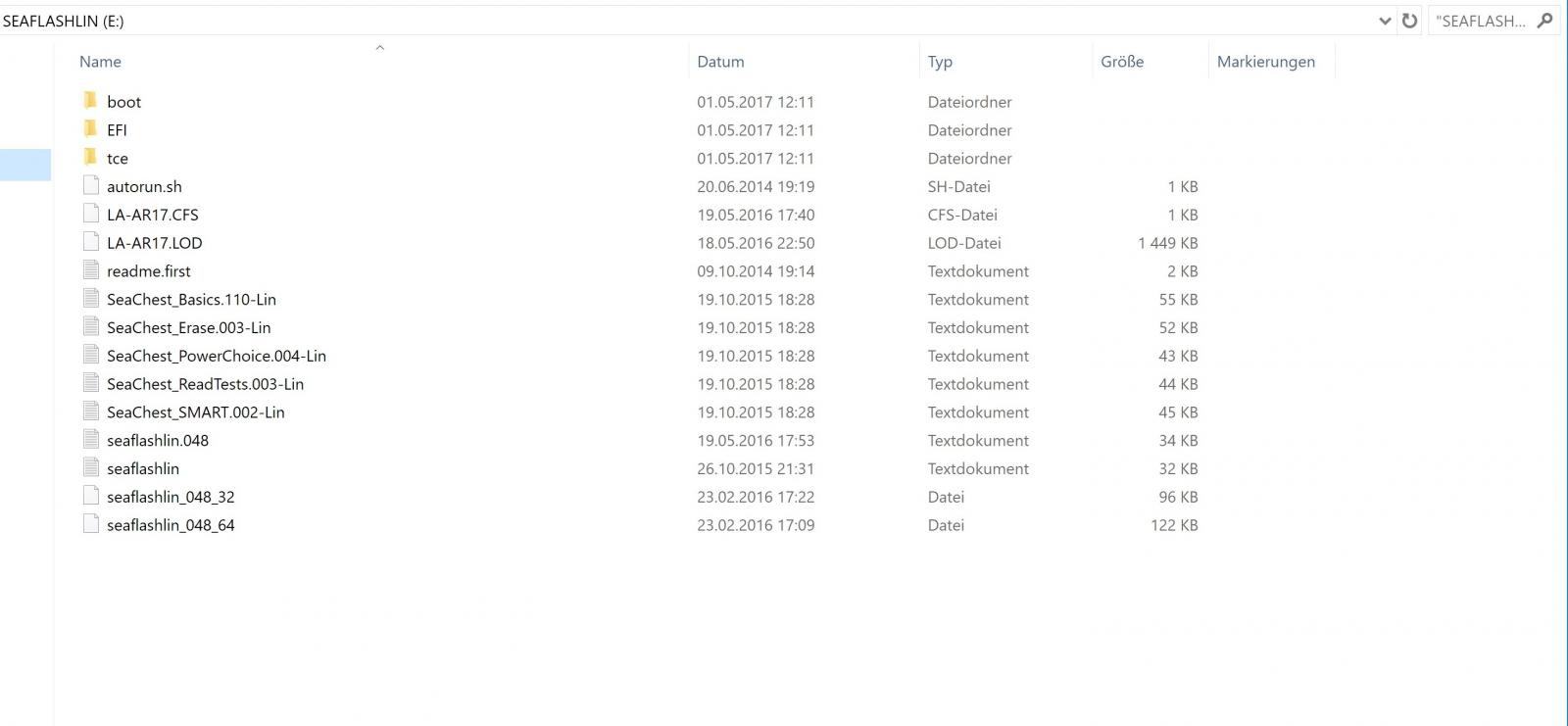This screenshot has height=726, width=1568.
Task: Select SeaChest_Erase.003-Lin file name
Action: click(x=189, y=328)
